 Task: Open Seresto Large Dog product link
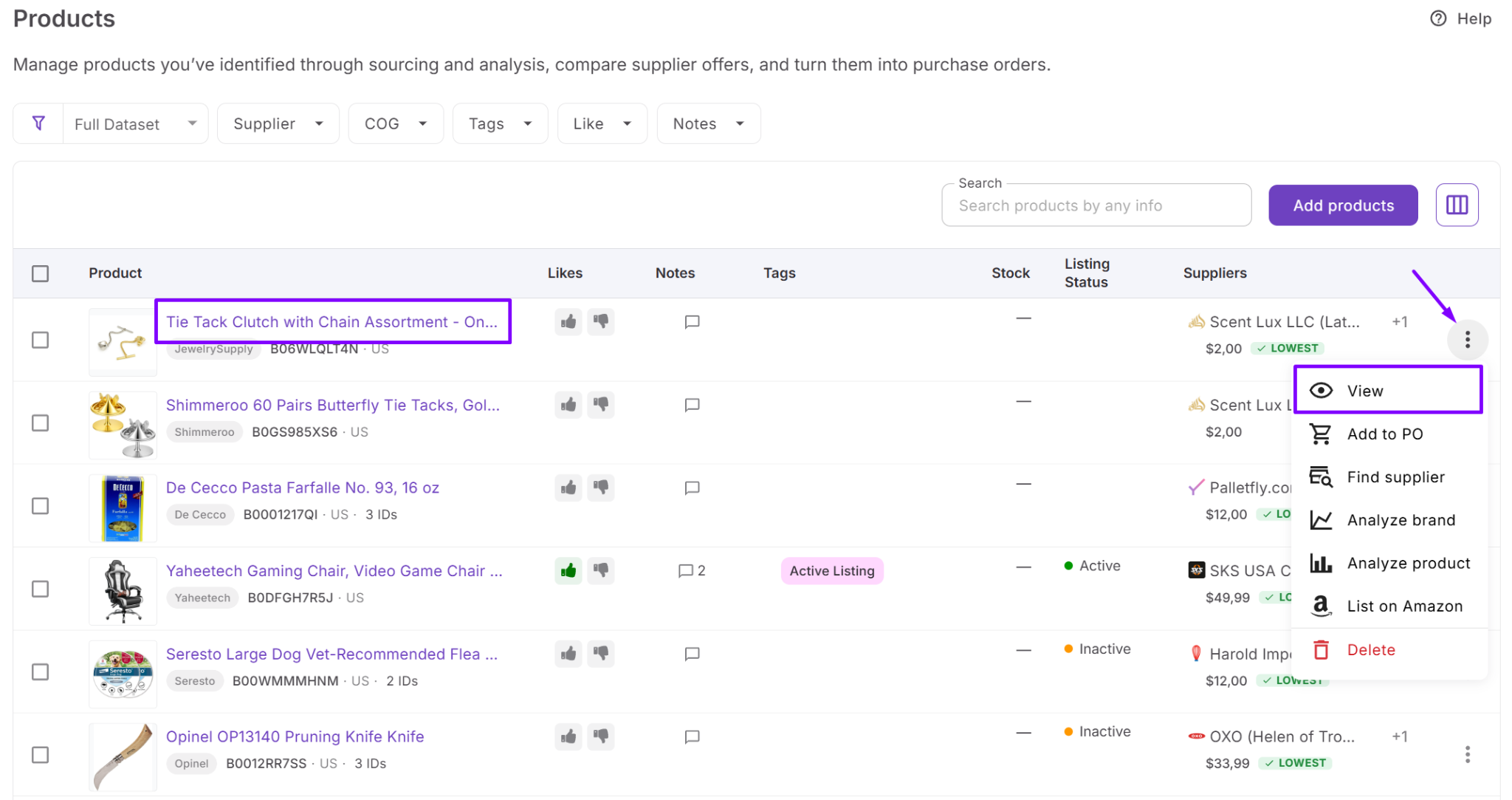pyautogui.click(x=331, y=654)
